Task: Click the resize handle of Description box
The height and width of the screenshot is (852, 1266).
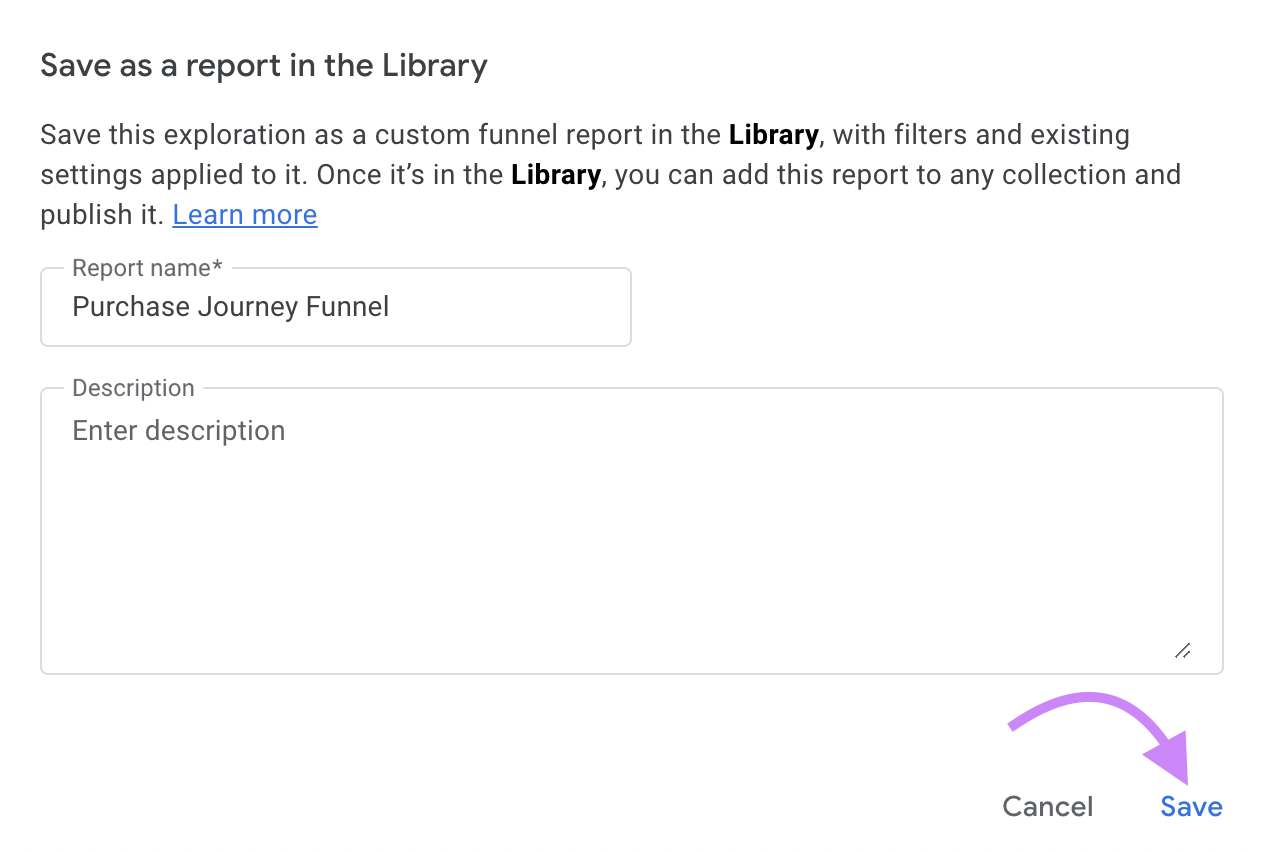Action: pos(1184,651)
